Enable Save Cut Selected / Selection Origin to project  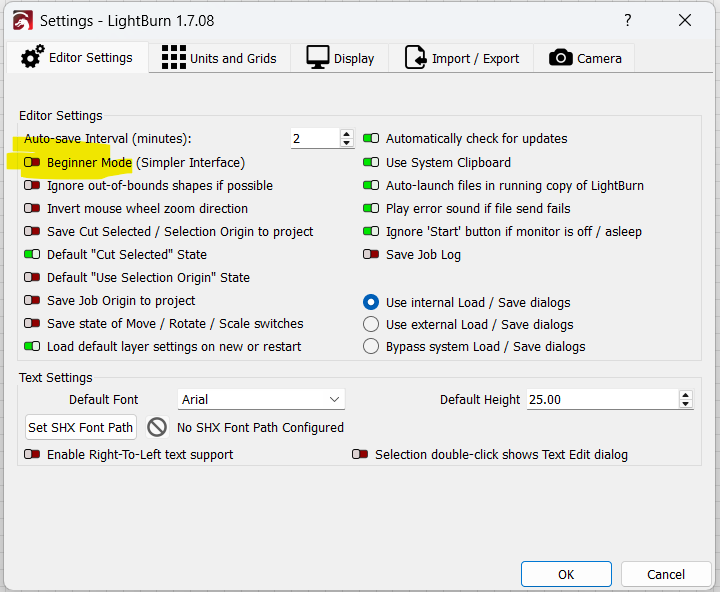tap(32, 231)
